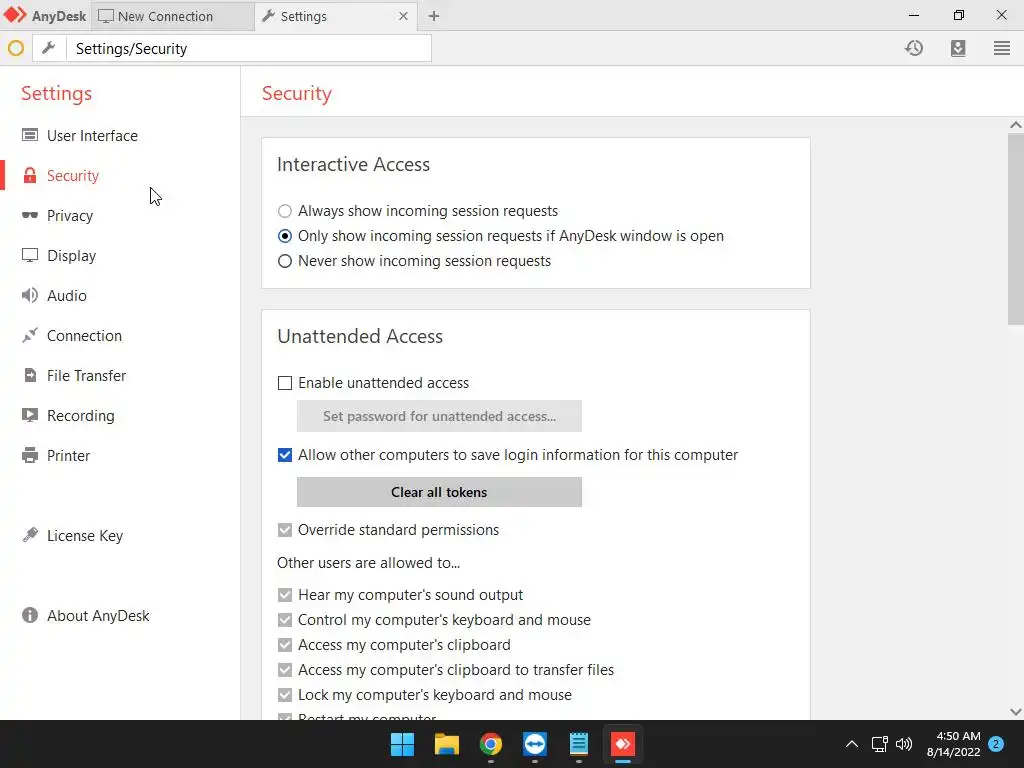Select Only show requests if AnyDesk window open
This screenshot has width=1024, height=768.
point(285,236)
